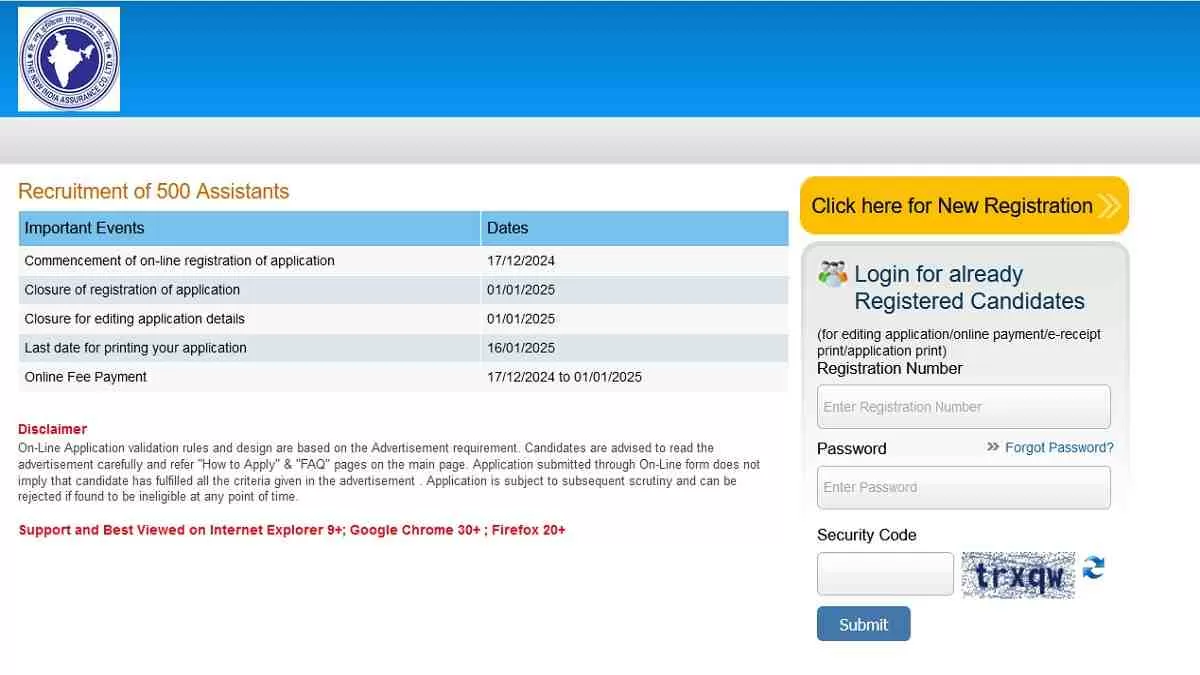
Task: Click the chevrons before Forgot Password
Action: point(994,448)
